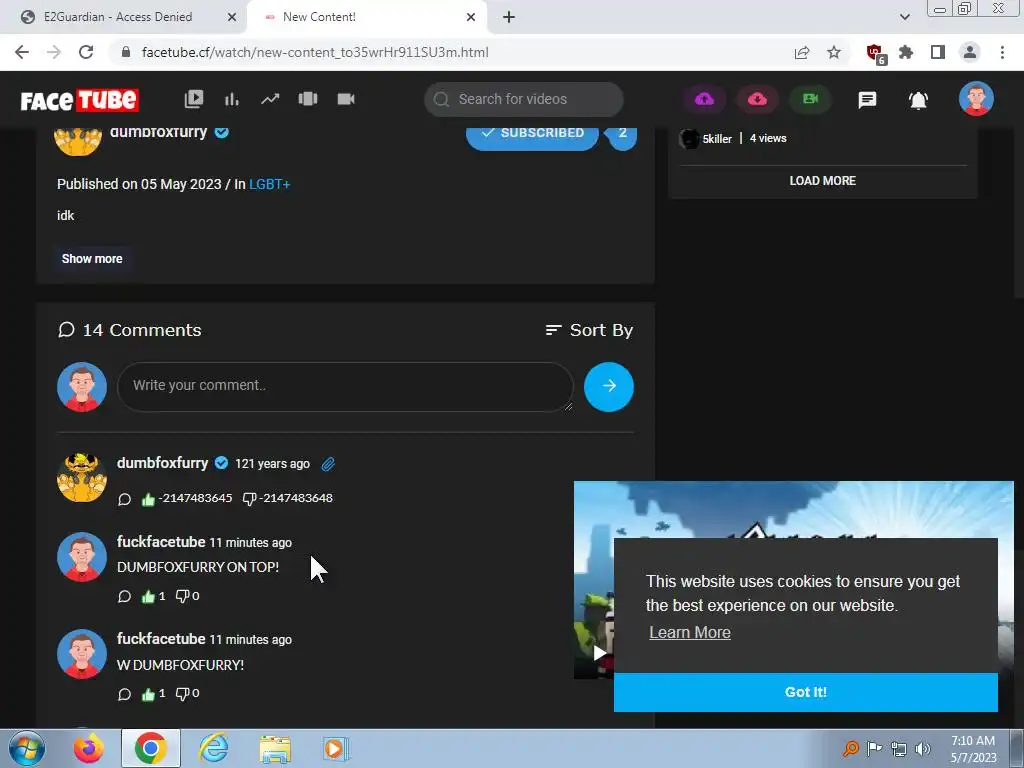The height and width of the screenshot is (768, 1024).
Task: Click the address bar URL
Action: click(315, 52)
